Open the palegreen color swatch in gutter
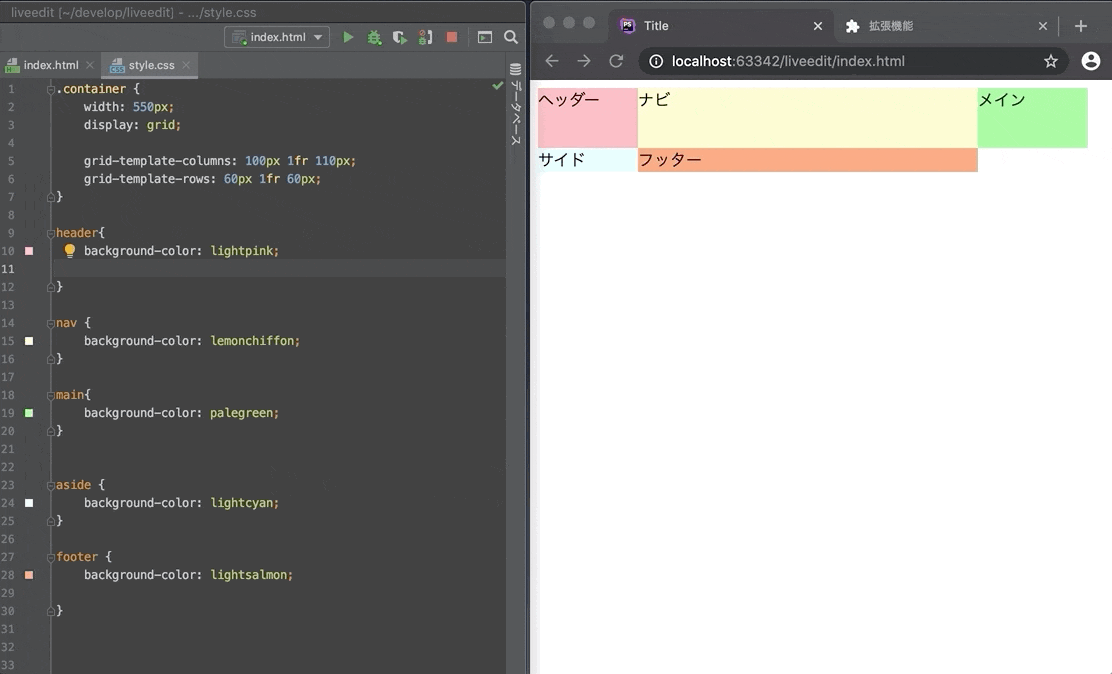The image size is (1112, 674). click(29, 413)
